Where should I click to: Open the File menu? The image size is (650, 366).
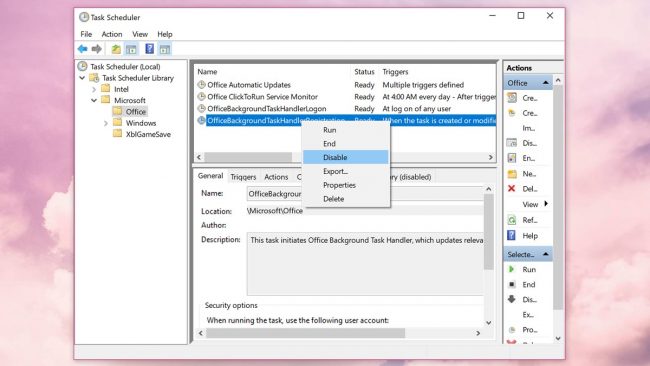pyautogui.click(x=86, y=34)
